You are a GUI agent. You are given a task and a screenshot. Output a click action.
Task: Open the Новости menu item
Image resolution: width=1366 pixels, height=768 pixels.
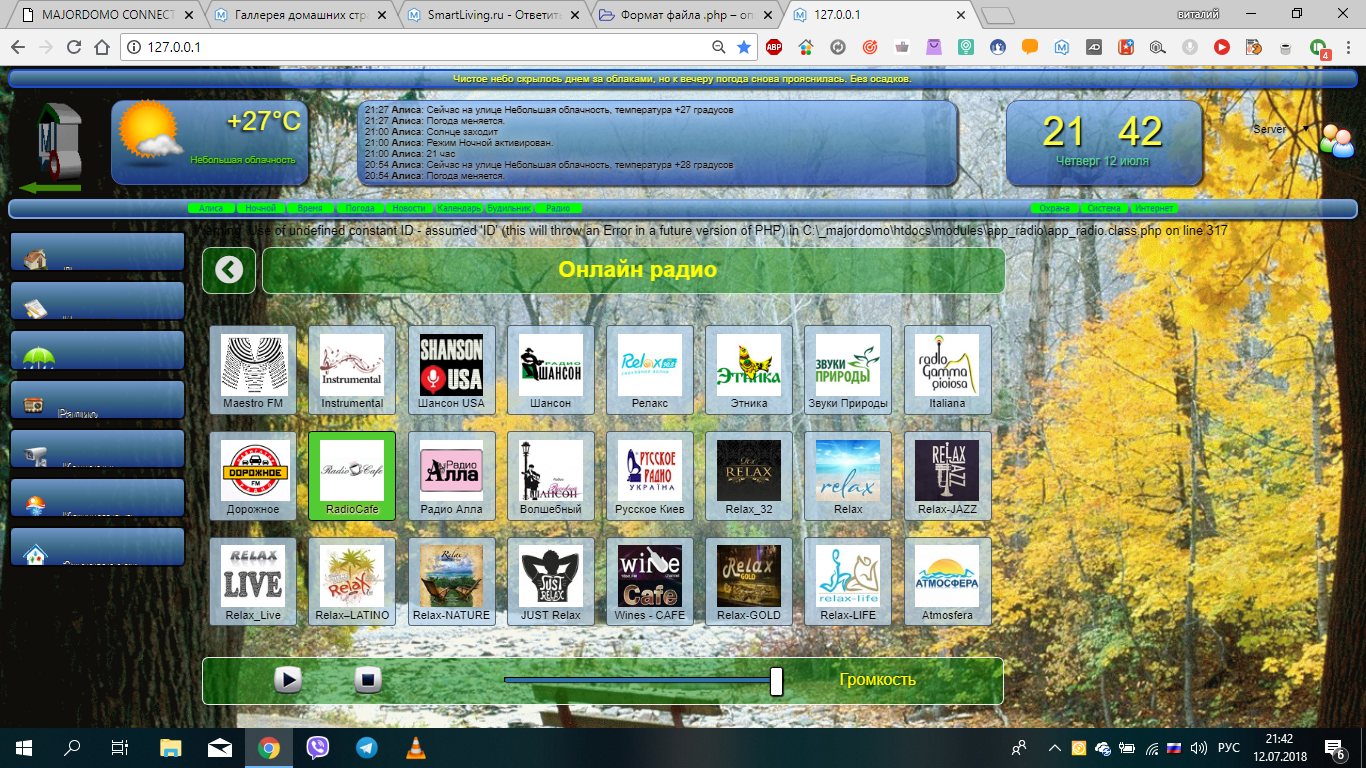tap(410, 208)
